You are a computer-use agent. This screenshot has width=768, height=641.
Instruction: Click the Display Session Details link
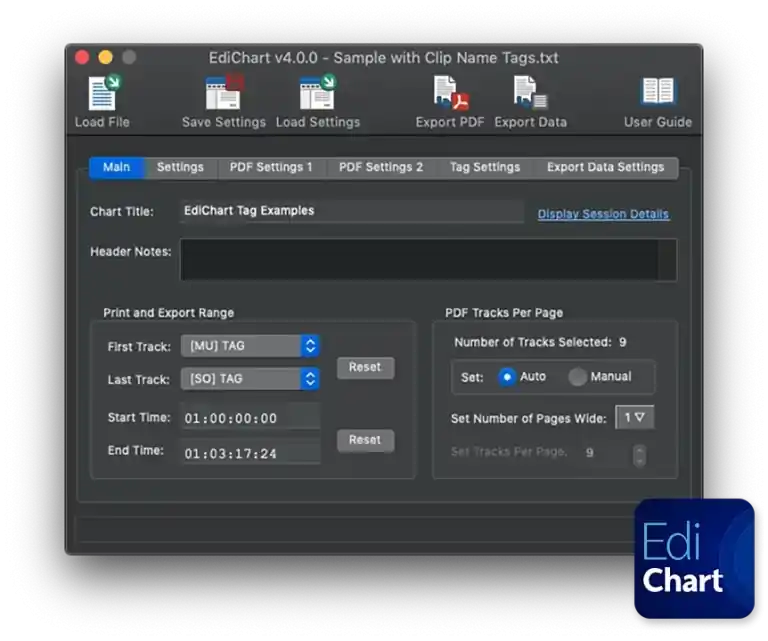click(x=603, y=214)
